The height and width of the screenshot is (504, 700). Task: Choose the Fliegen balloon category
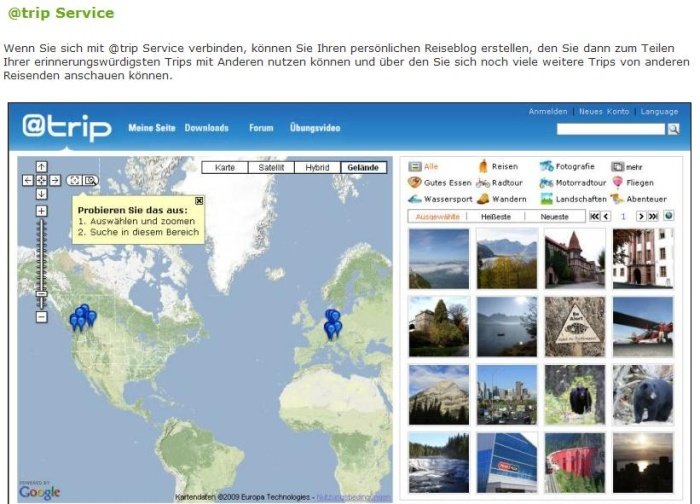(x=633, y=183)
